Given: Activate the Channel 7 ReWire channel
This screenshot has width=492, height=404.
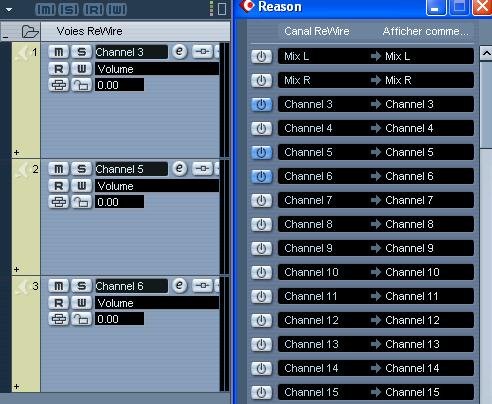Looking at the screenshot, I should pyautogui.click(x=261, y=200).
